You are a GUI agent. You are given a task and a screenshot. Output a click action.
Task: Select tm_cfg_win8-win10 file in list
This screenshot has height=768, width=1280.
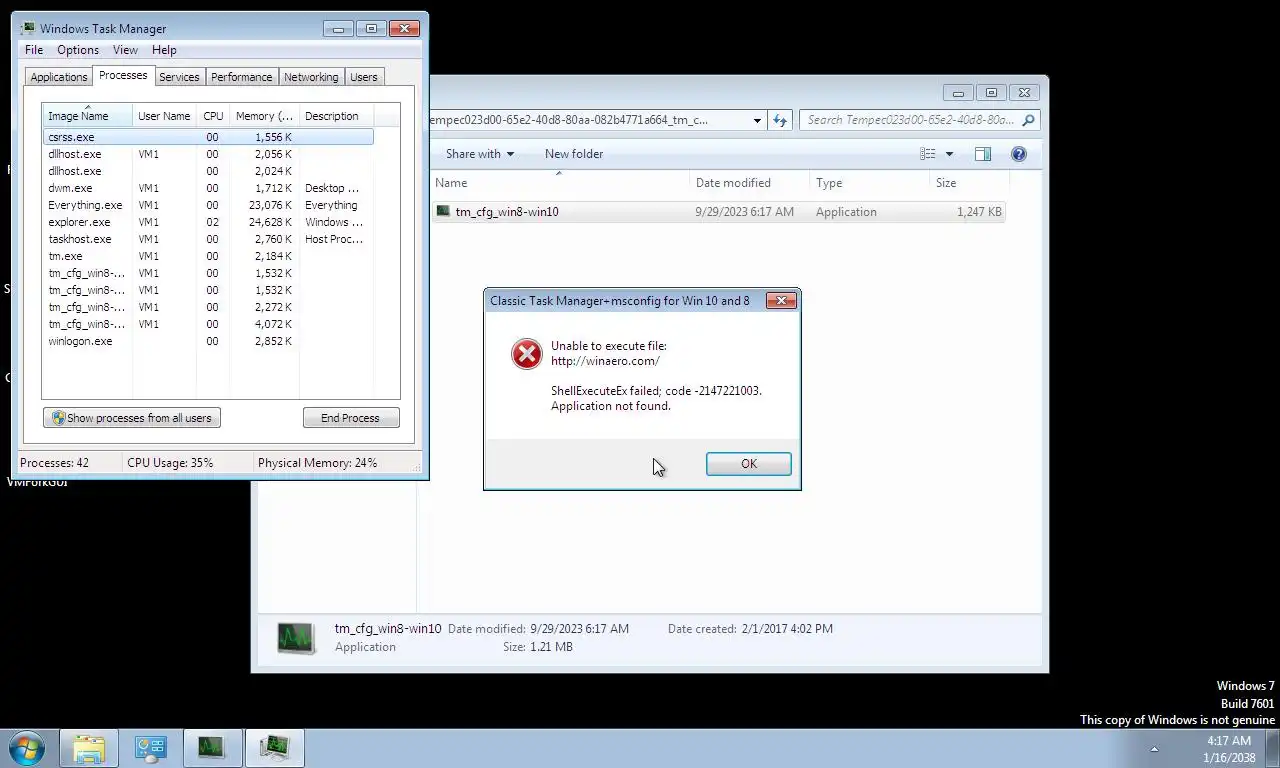click(x=718, y=212)
